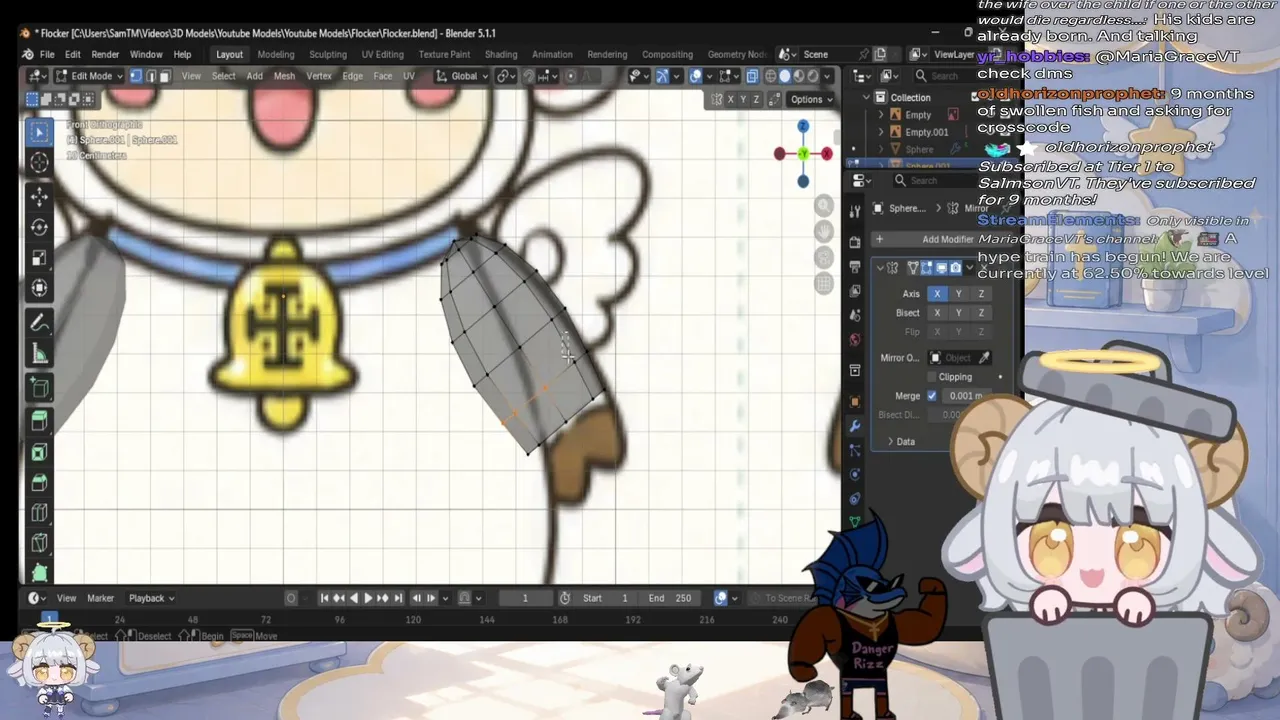
Task: Open the Tool properties tab
Action: coord(855,212)
